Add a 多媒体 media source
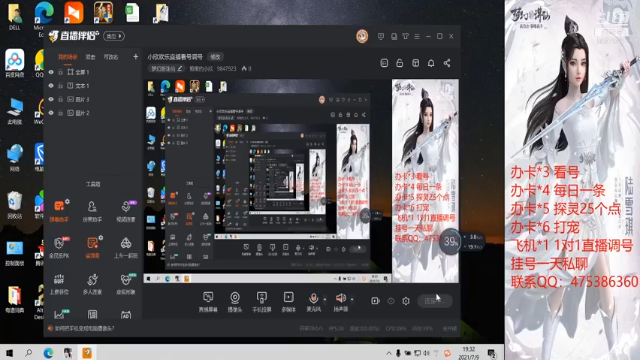 pyautogui.click(x=289, y=302)
